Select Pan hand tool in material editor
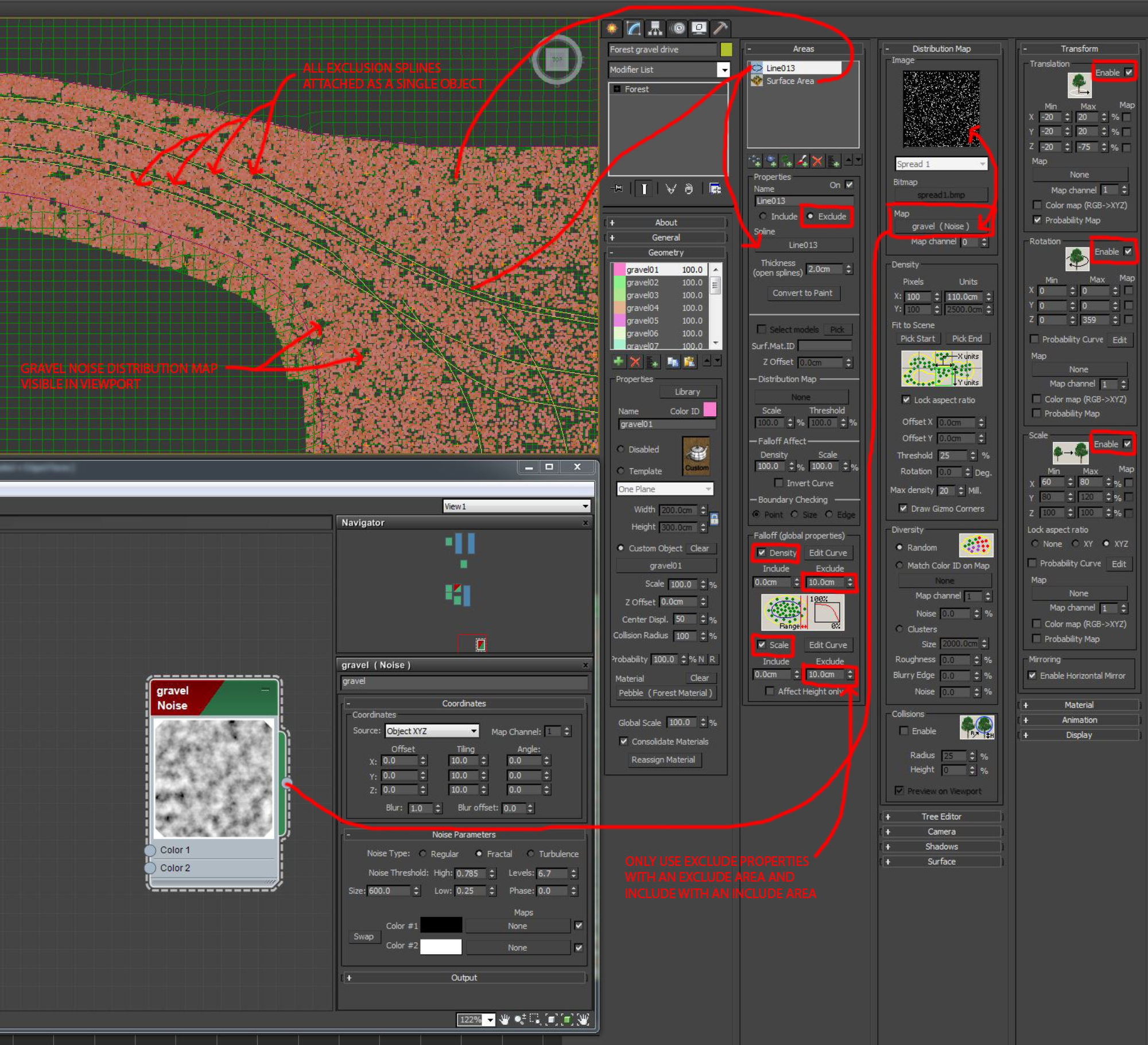 [504, 1020]
